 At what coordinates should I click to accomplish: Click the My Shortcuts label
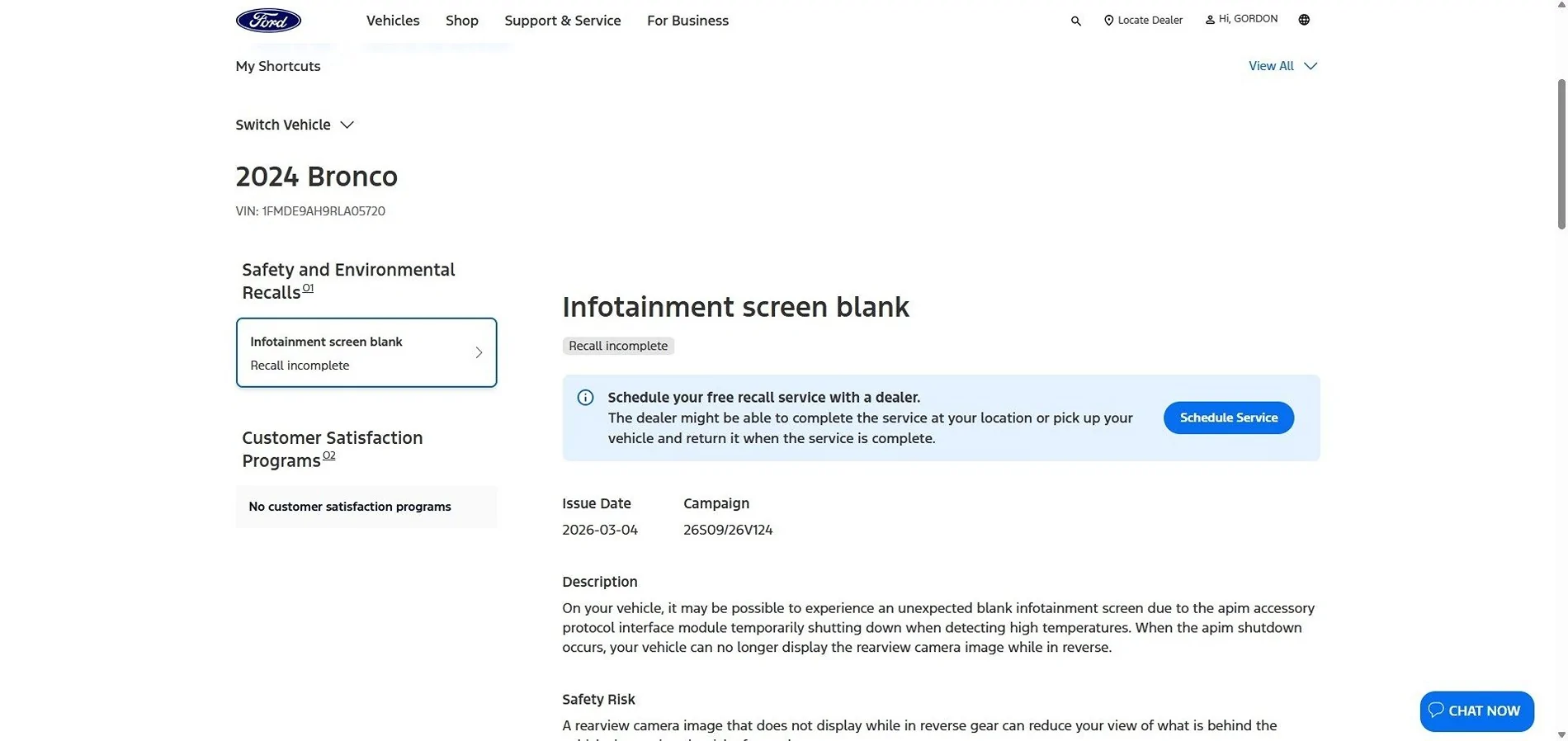tap(278, 66)
